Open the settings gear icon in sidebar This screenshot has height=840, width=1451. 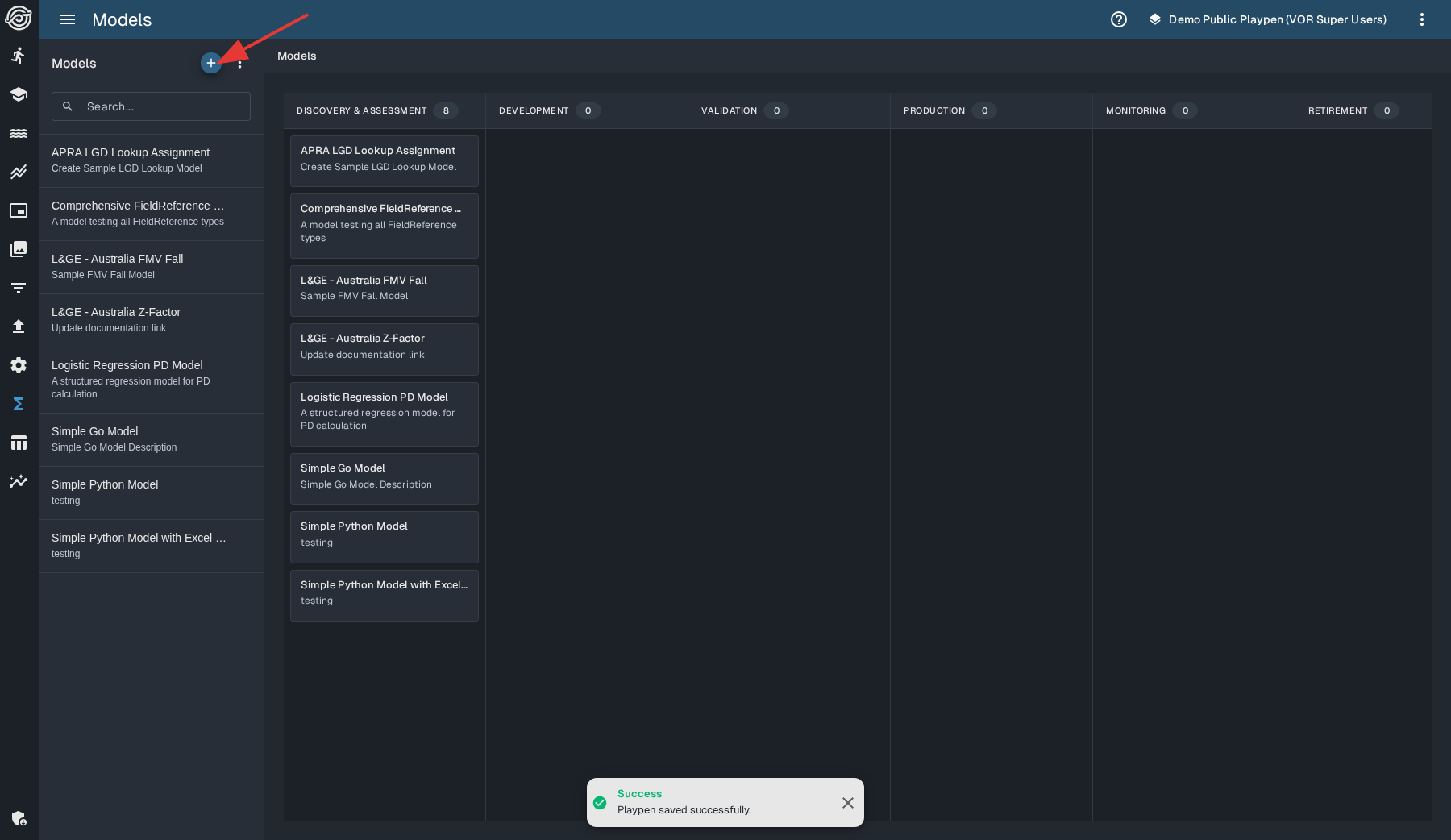tap(19, 365)
